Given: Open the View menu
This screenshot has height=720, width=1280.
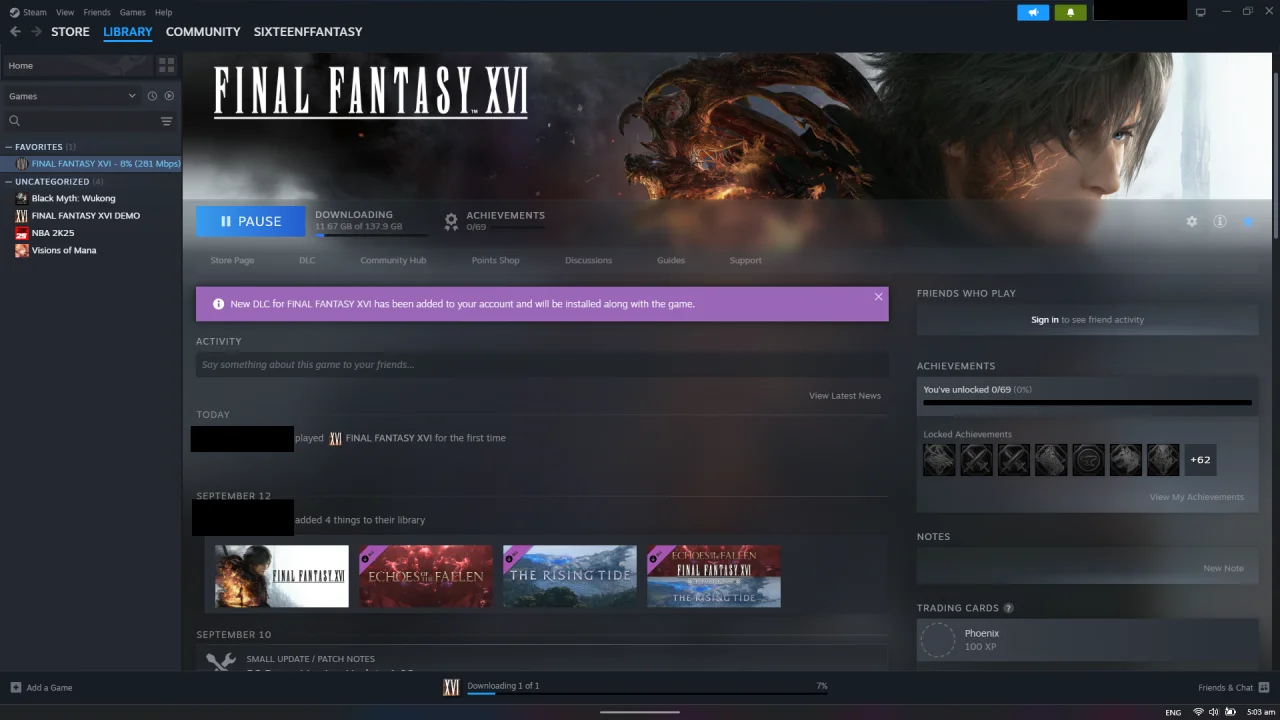Looking at the screenshot, I should click(x=65, y=12).
